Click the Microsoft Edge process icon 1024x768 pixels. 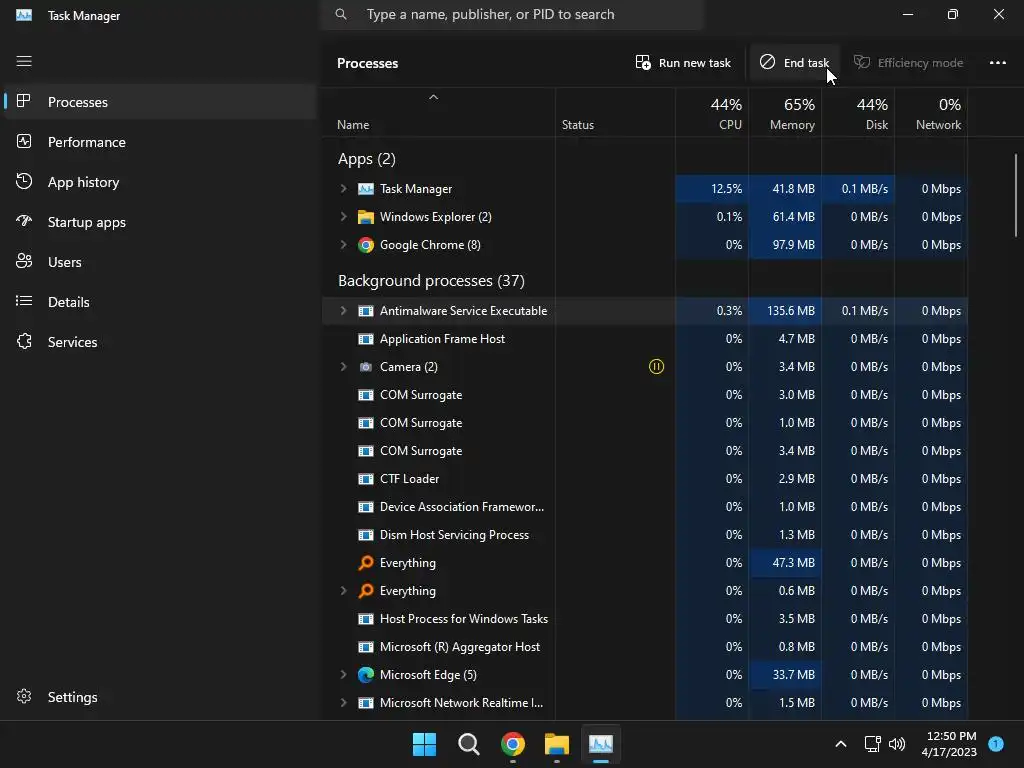click(x=366, y=675)
